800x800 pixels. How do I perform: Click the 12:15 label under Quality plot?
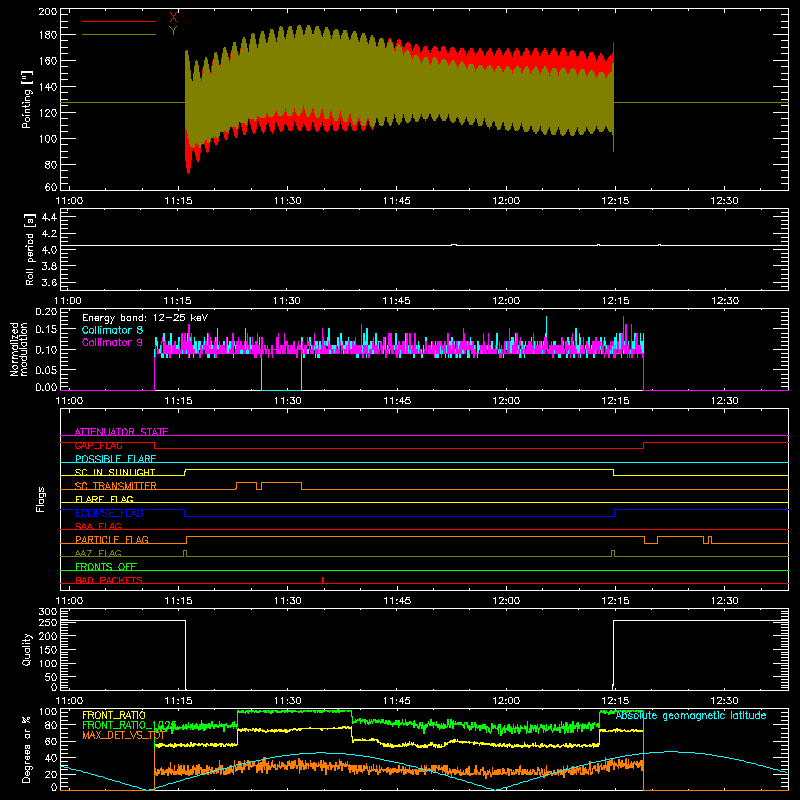[615, 701]
